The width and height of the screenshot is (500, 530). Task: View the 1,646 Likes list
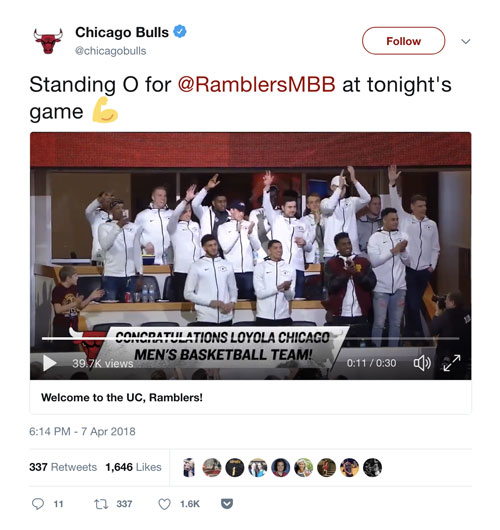pos(133,467)
